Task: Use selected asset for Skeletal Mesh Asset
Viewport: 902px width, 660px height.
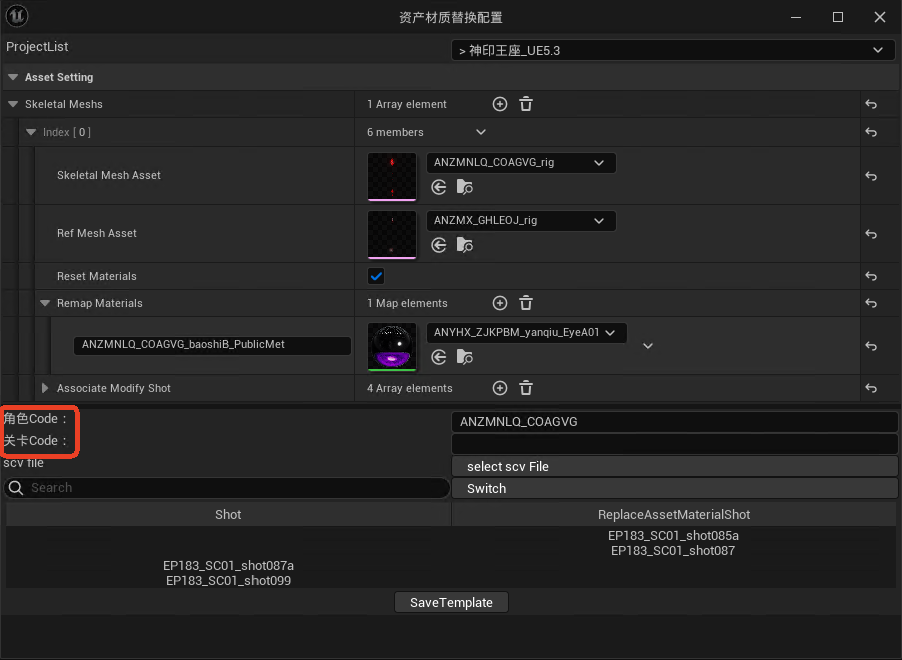Action: [438, 187]
